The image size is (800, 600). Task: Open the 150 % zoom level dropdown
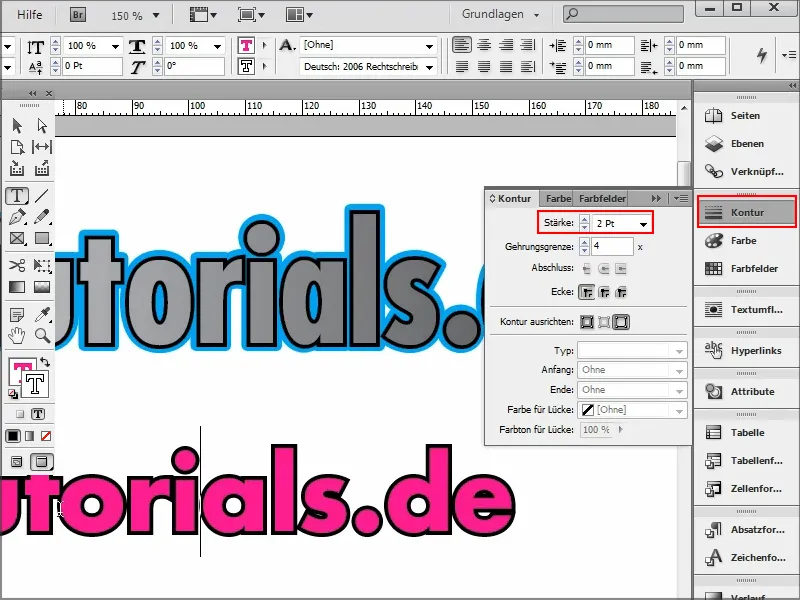click(156, 16)
